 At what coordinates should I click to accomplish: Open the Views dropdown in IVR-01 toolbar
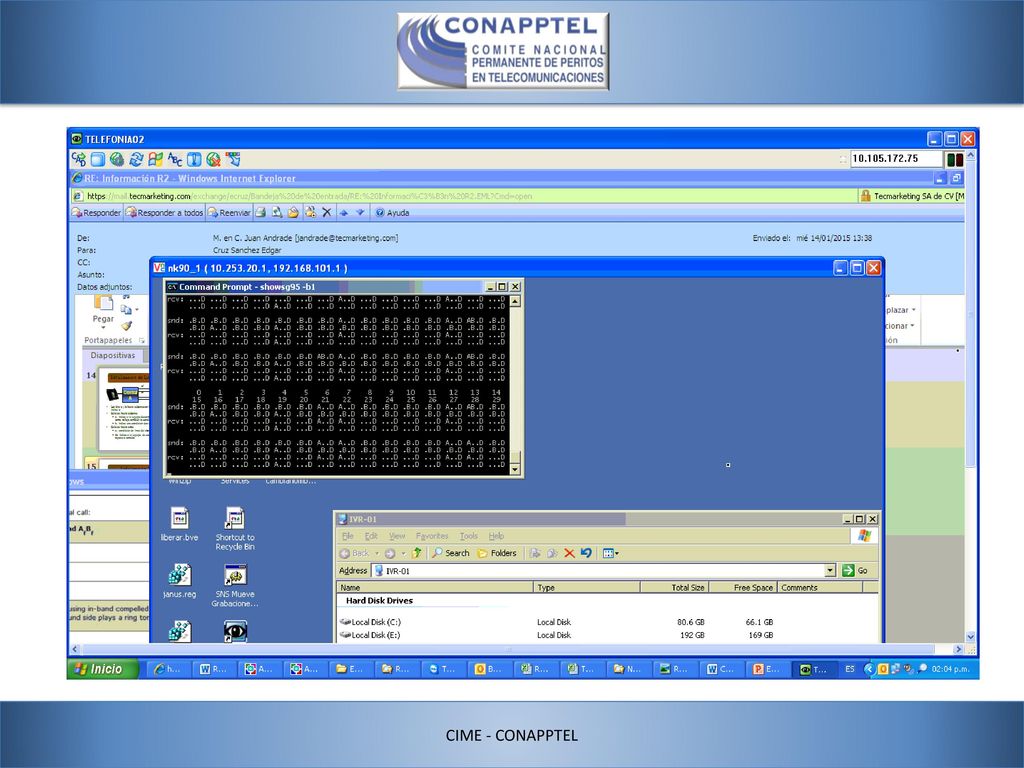click(x=611, y=553)
